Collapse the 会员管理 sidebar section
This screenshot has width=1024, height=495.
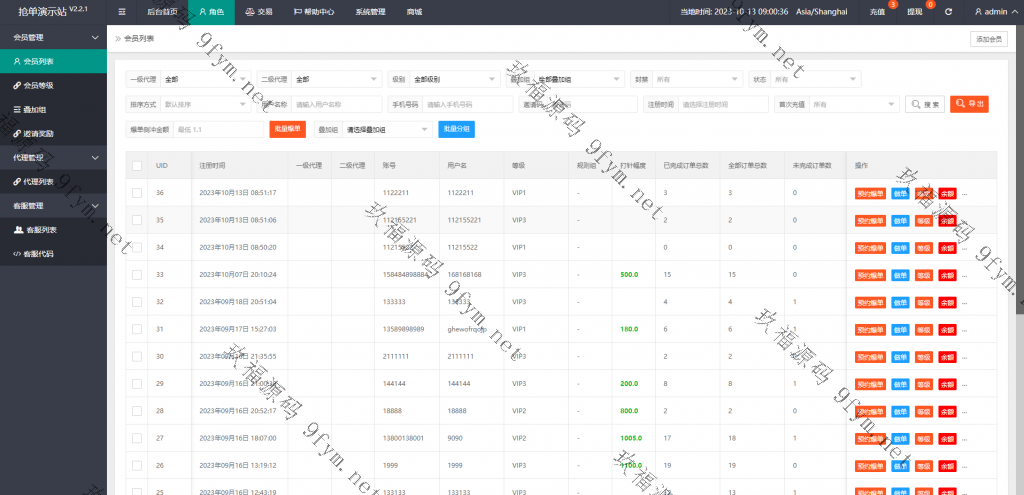tap(54, 37)
